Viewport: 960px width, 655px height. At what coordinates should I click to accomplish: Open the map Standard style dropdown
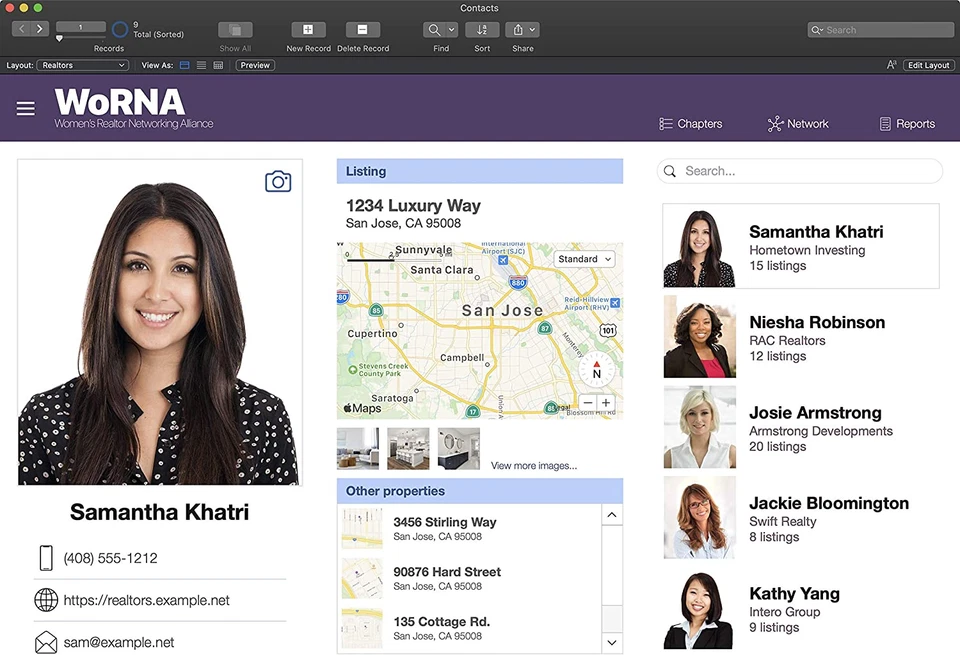tap(584, 259)
